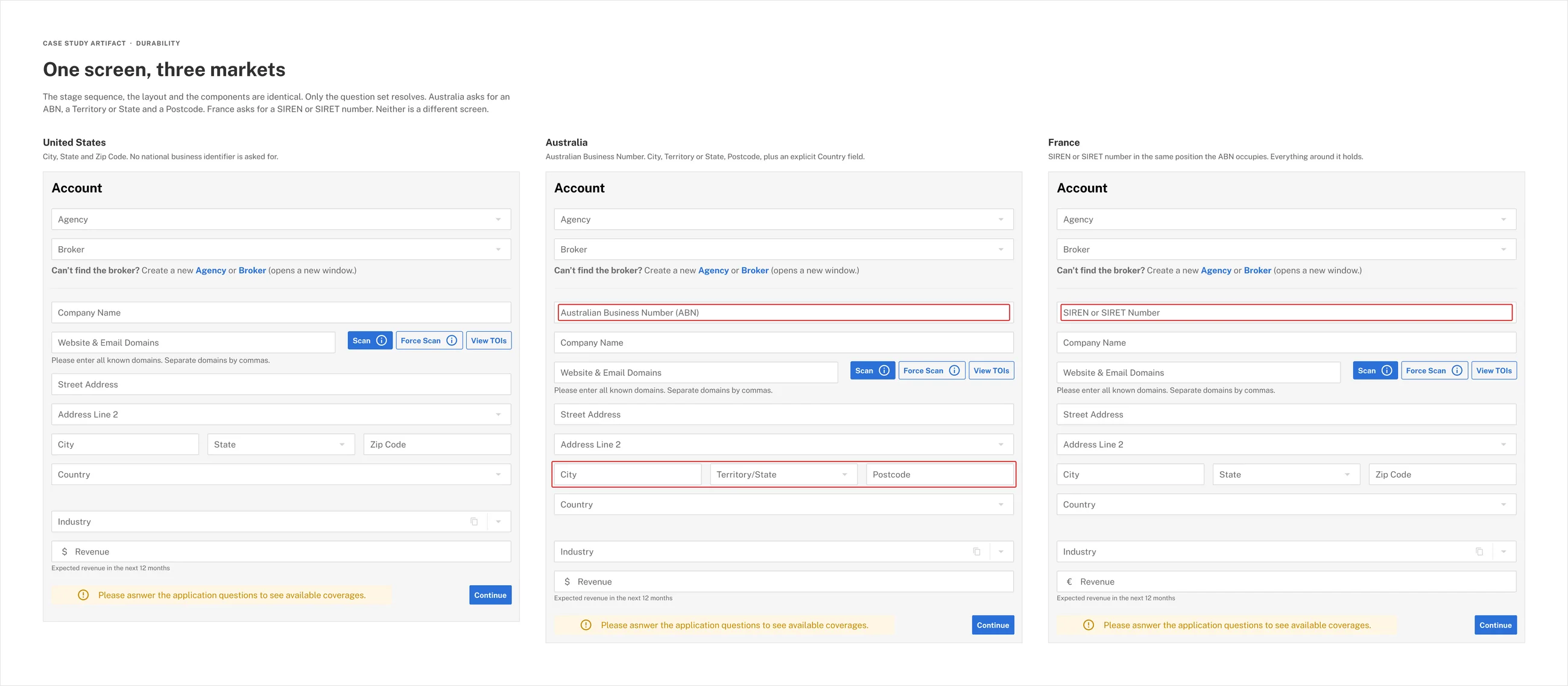Screen dimensions: 1568x686
Task: Click the warning icon in the Australia coverage notice
Action: [586, 625]
